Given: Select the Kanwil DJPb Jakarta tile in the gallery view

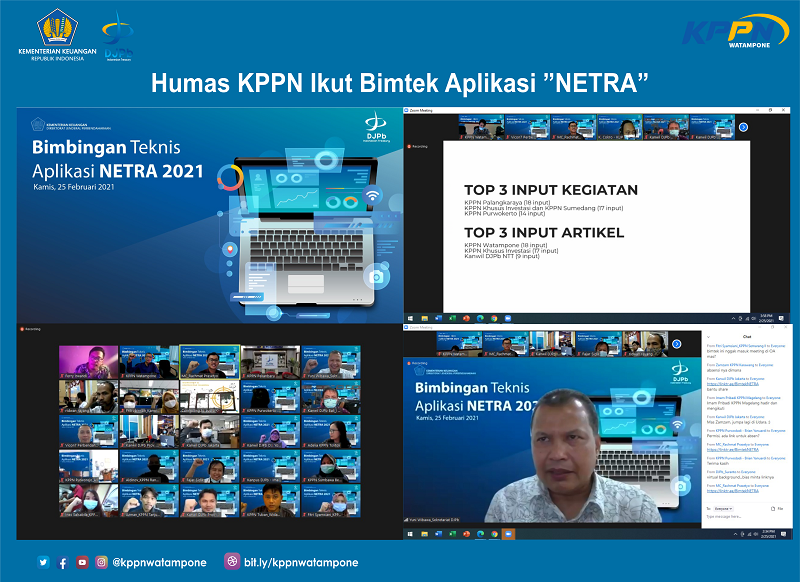Looking at the screenshot, I should click(210, 432).
